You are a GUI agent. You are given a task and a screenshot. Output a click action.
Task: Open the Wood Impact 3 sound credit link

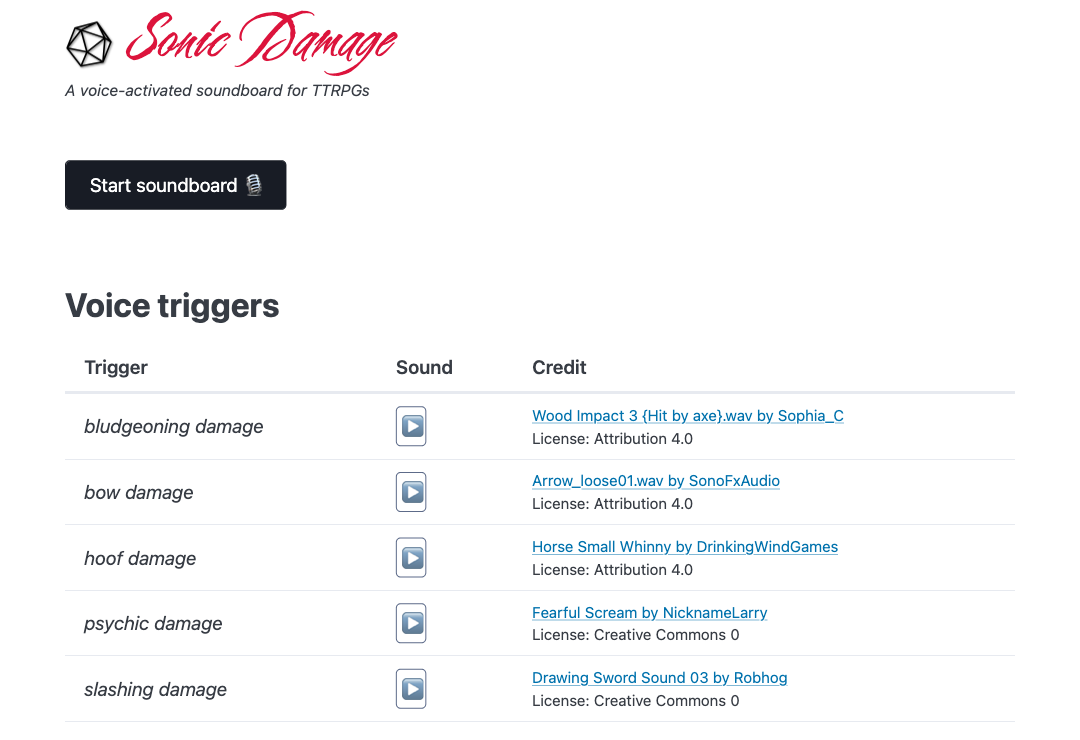687,415
